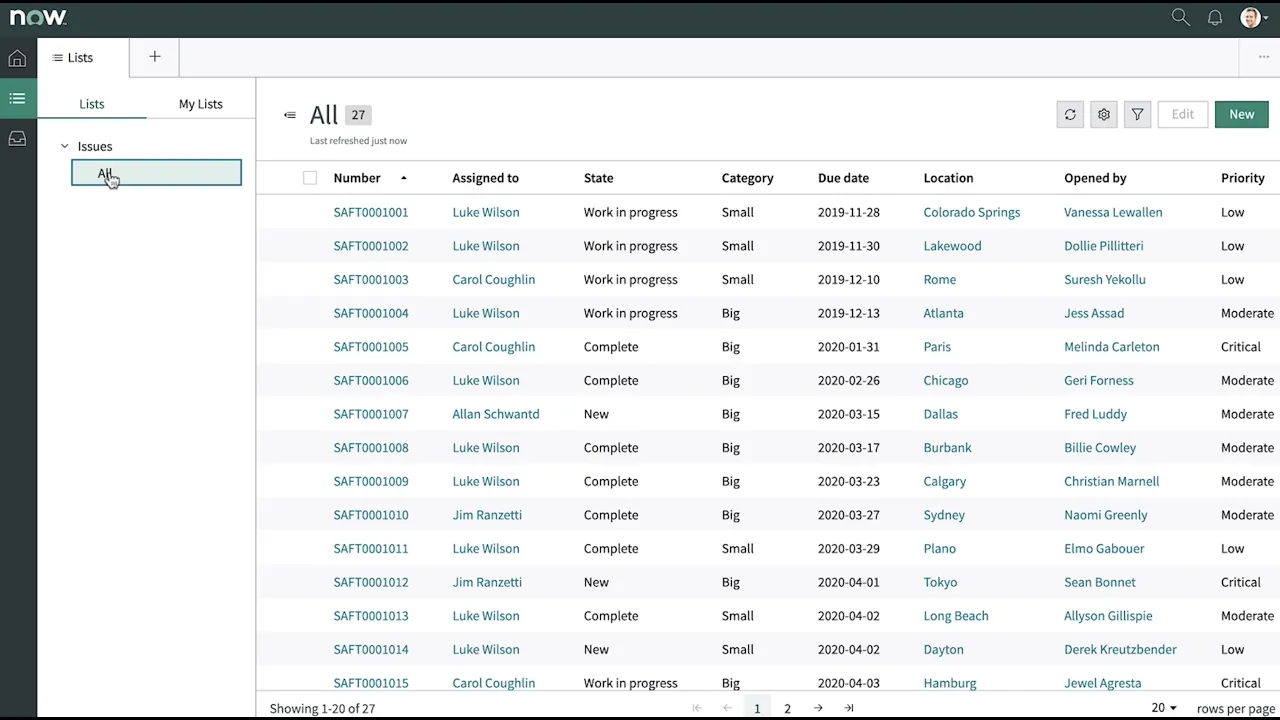Go home using the house icon
Screen dimensions: 1280x720
pos(17,59)
